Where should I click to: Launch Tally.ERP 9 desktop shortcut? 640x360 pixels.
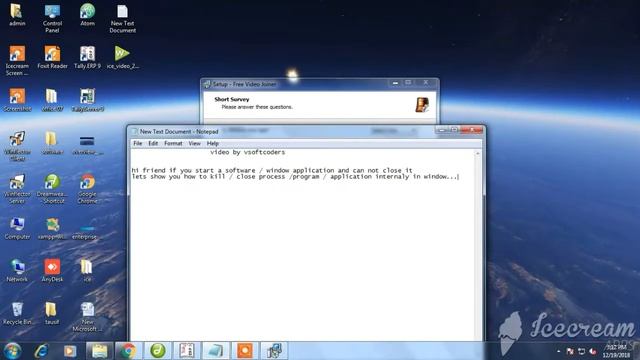pyautogui.click(x=87, y=57)
